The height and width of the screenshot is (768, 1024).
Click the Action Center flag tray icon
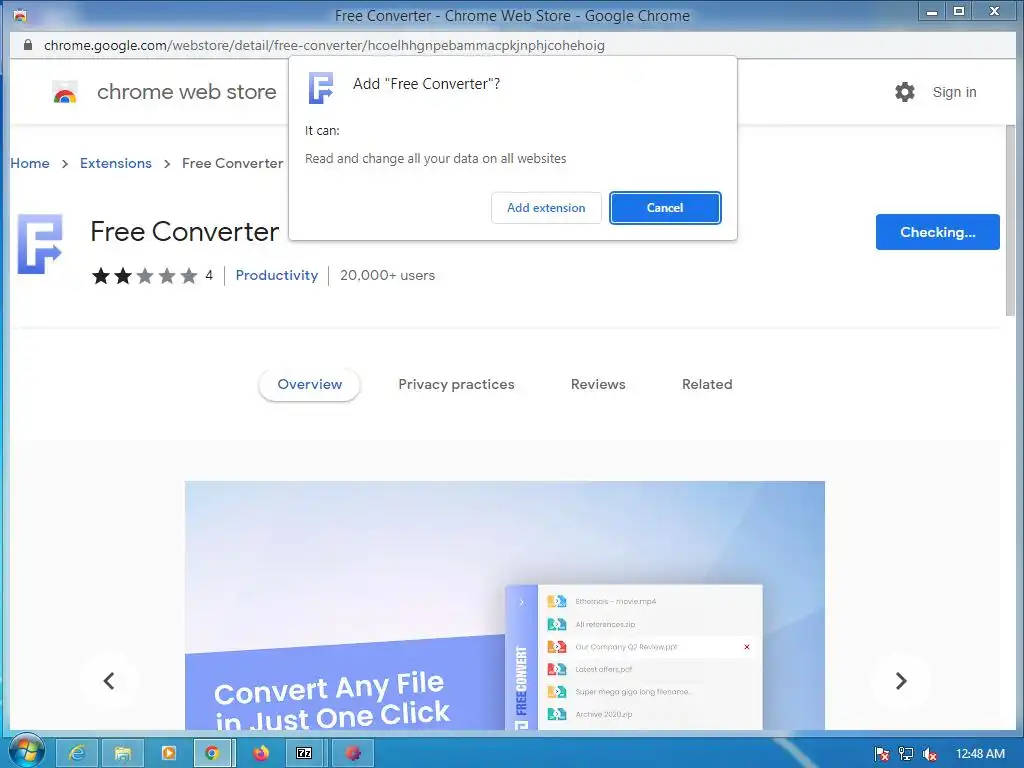(x=882, y=754)
